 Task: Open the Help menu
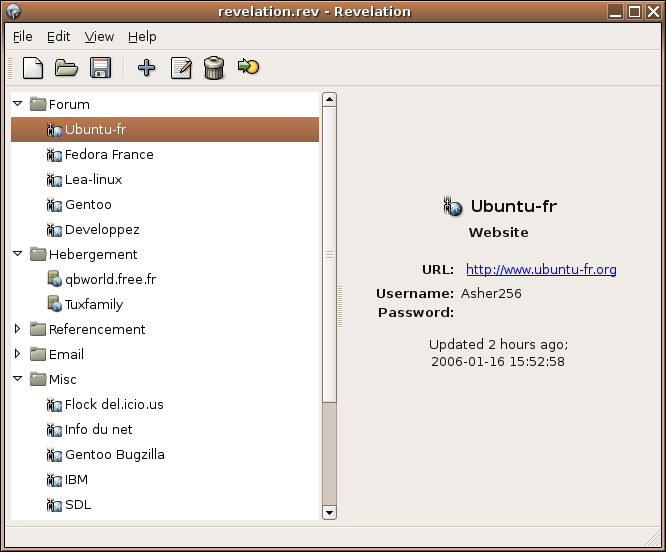coord(142,37)
